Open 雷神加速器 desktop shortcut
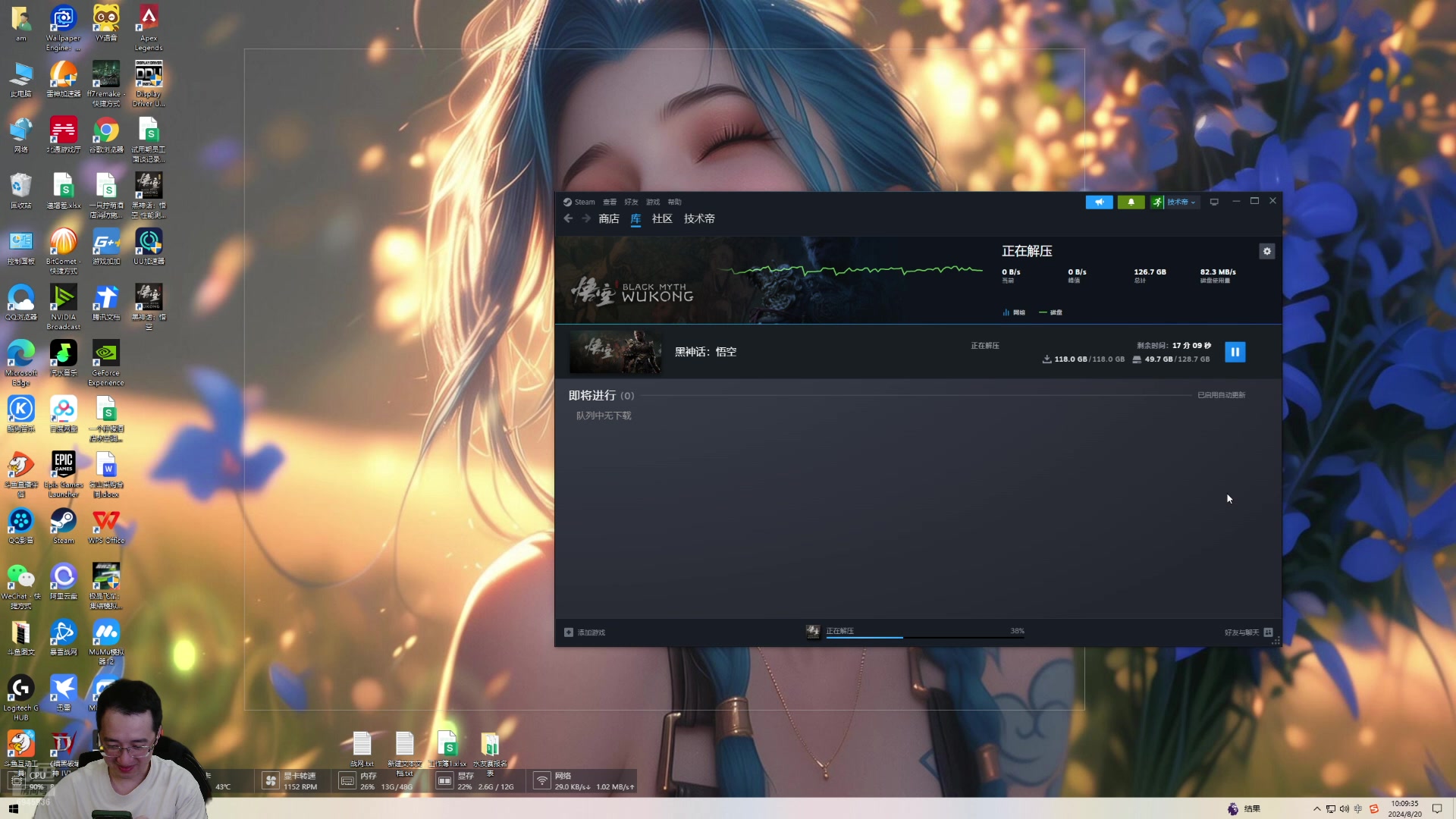Viewport: 1456px width, 819px height. (63, 80)
